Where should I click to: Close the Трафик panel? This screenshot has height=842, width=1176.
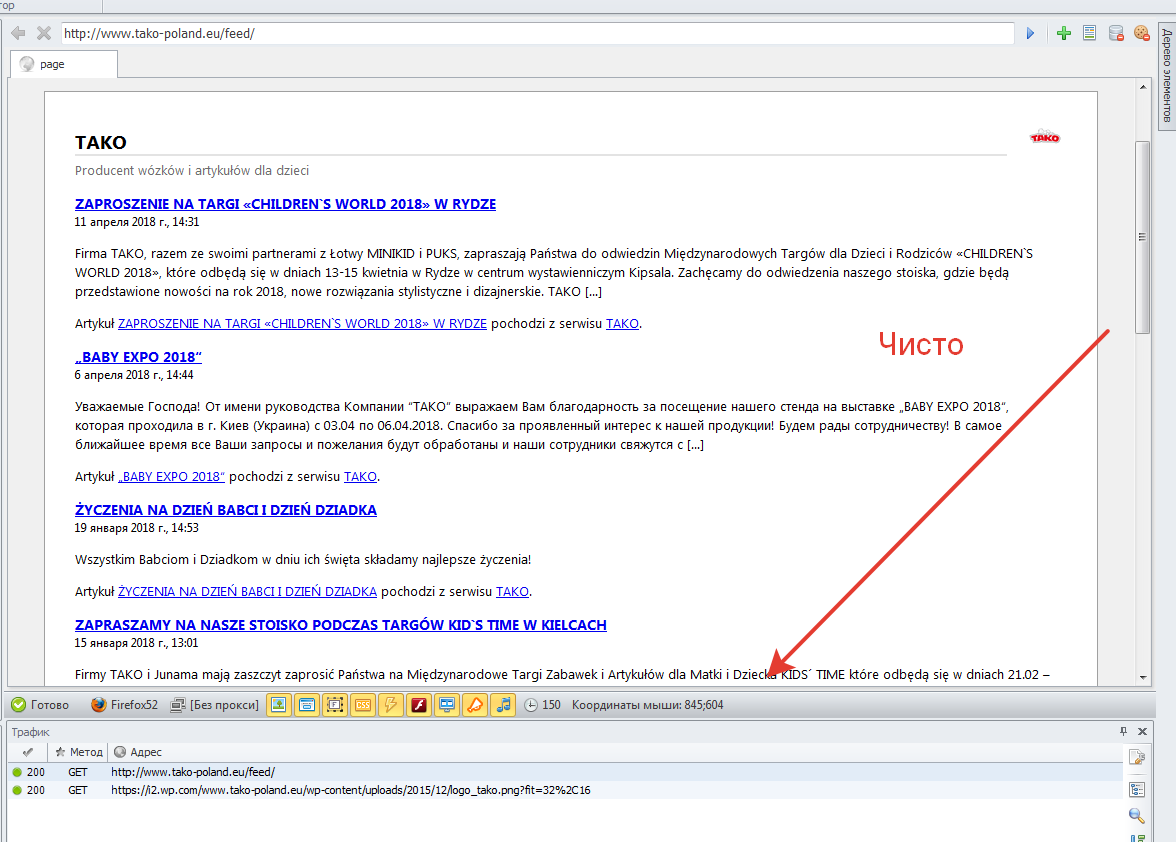(x=1142, y=731)
